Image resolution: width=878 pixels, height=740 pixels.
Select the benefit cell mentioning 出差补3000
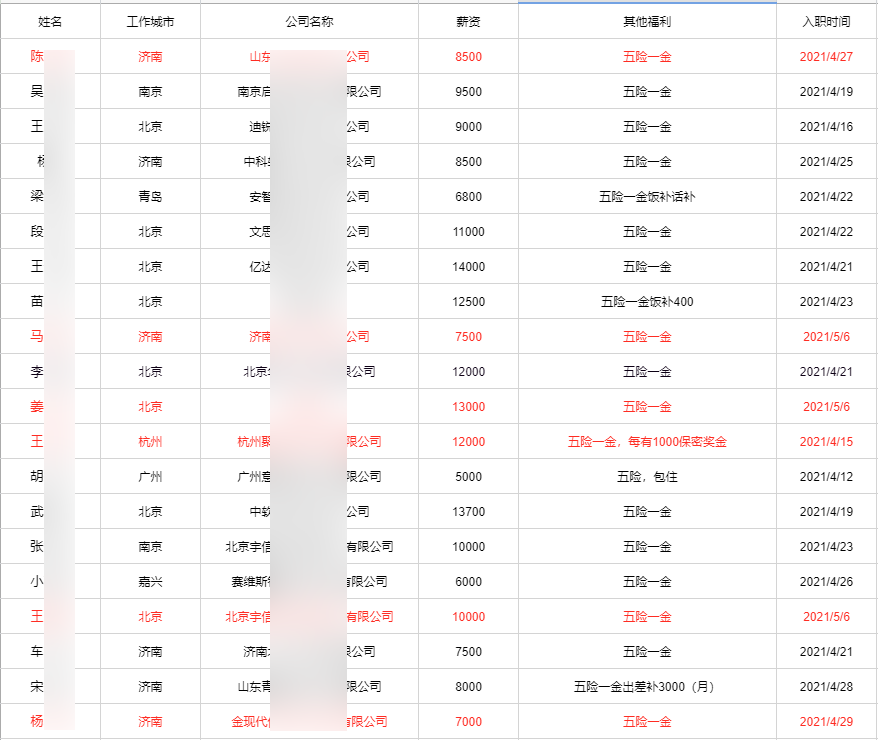pyautogui.click(x=647, y=687)
